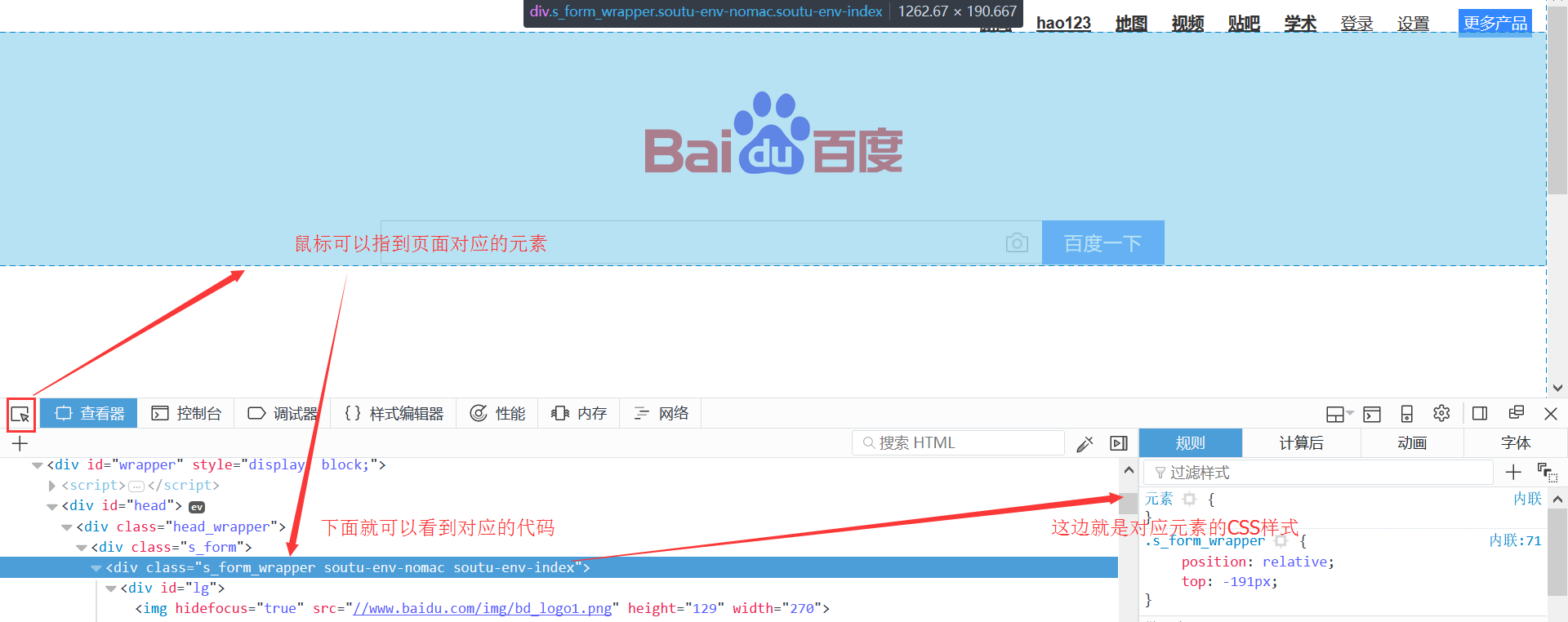The image size is (1568, 622).
Task: Select the img hidefocus row
Action: click(559, 608)
